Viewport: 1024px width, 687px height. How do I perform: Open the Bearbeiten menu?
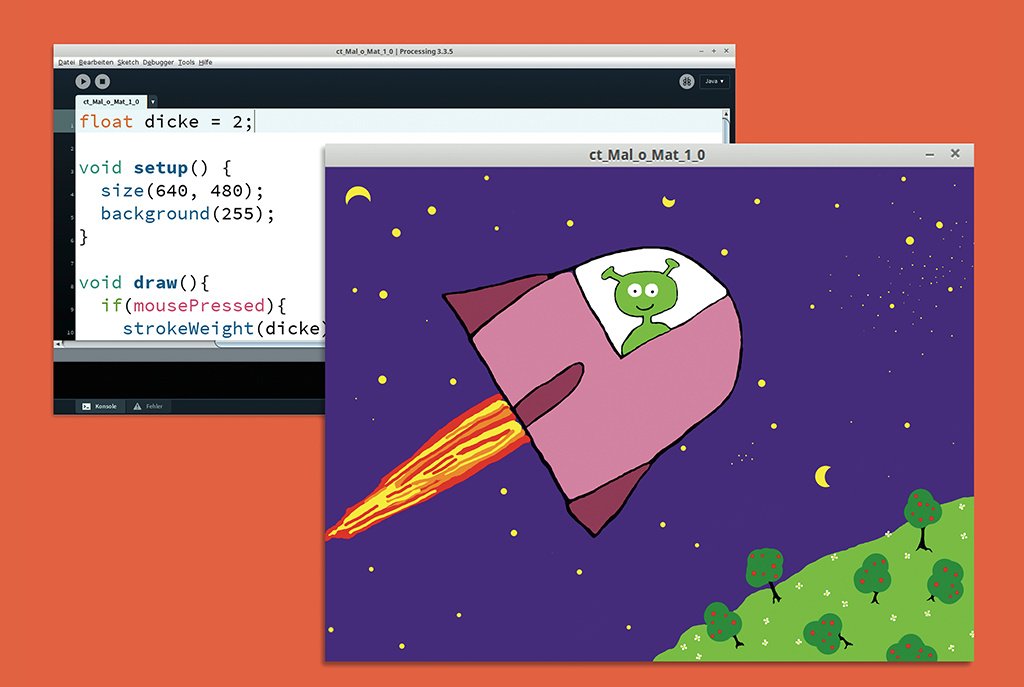click(x=96, y=62)
